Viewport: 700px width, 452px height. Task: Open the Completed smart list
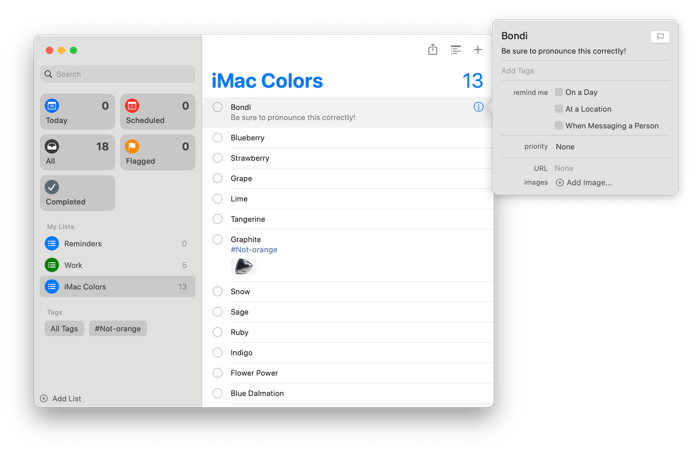point(77,193)
